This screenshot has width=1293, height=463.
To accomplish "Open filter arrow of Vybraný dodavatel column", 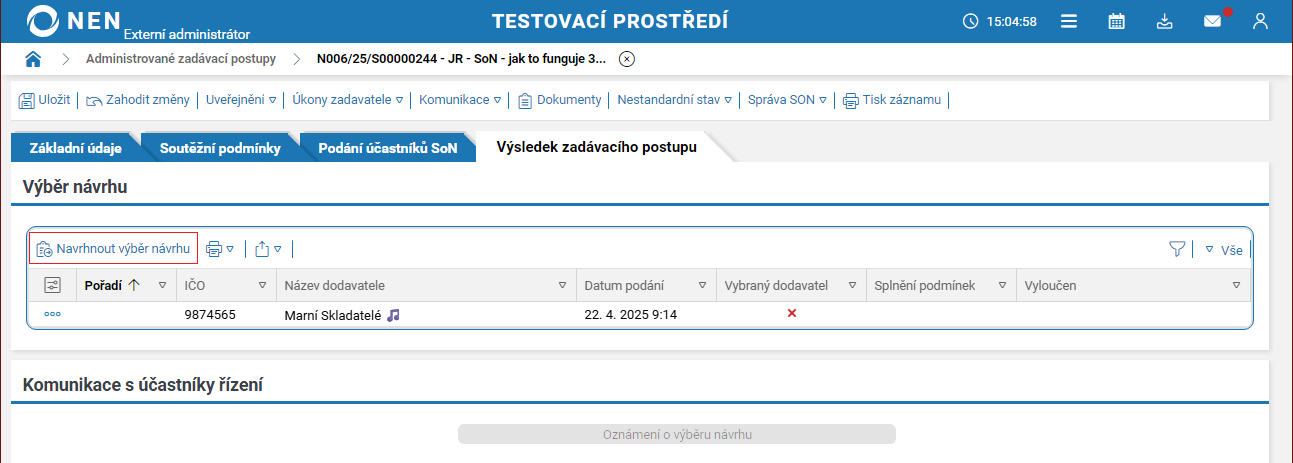I will (x=852, y=285).
